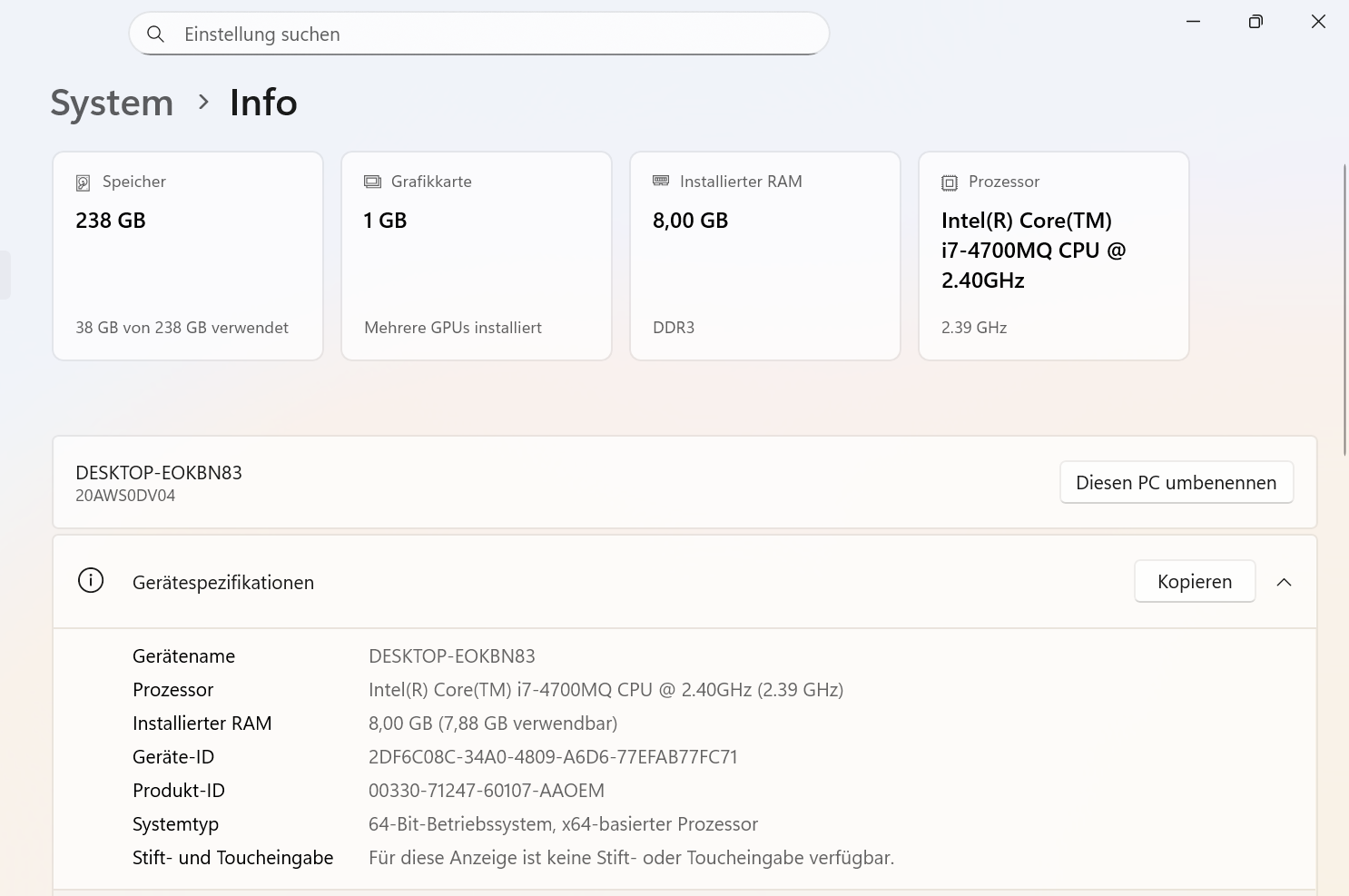Select the Systemtyp 64-Bit value

pyautogui.click(x=563, y=824)
